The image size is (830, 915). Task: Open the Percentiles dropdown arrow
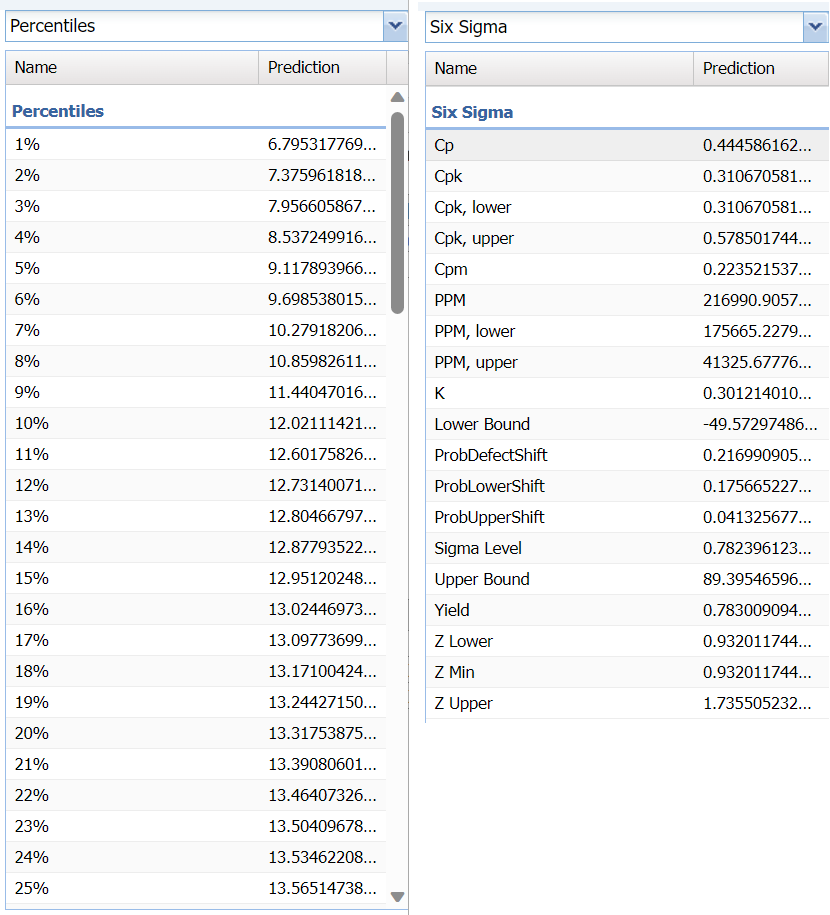395,27
